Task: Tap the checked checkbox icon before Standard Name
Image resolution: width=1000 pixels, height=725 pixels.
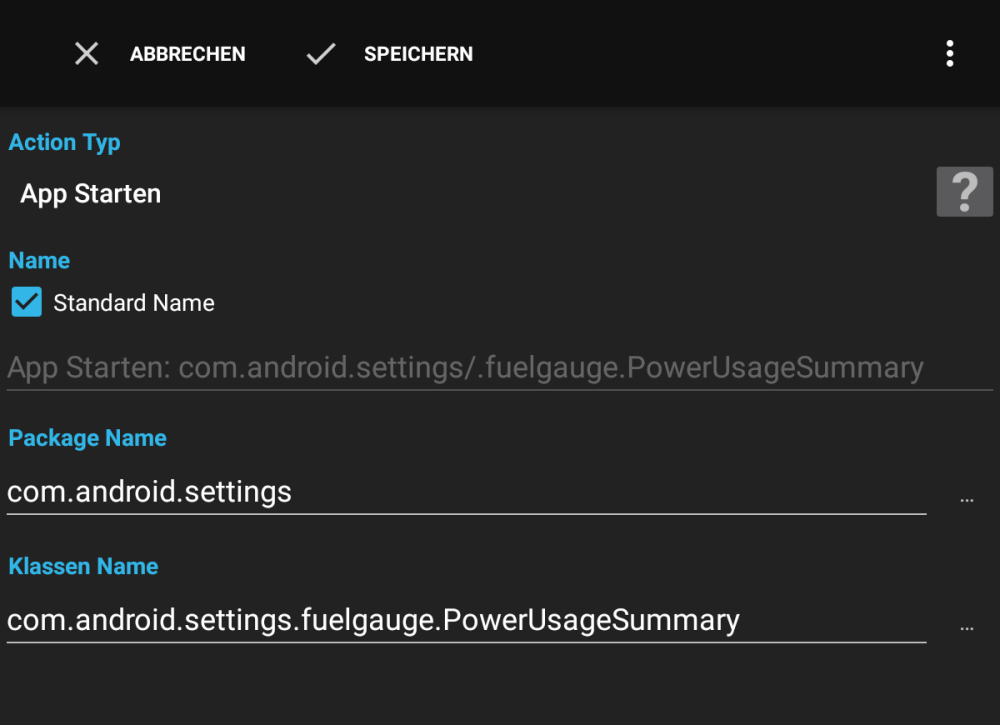Action: click(26, 301)
